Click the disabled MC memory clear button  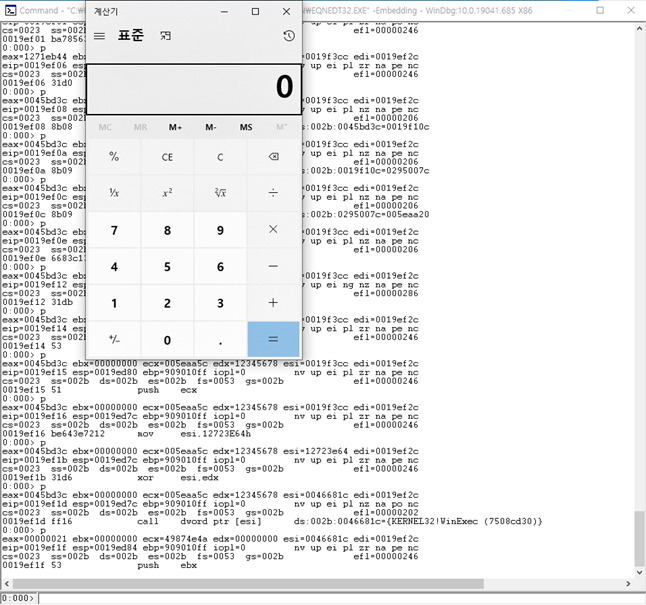point(105,127)
